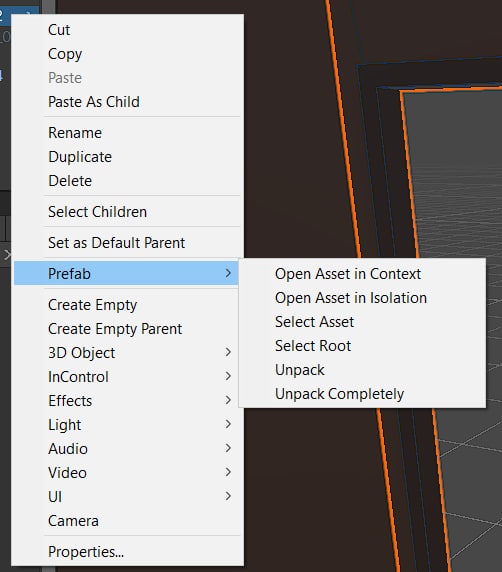Choose Delete from the menu
This screenshot has height=572, width=502.
coord(127,181)
